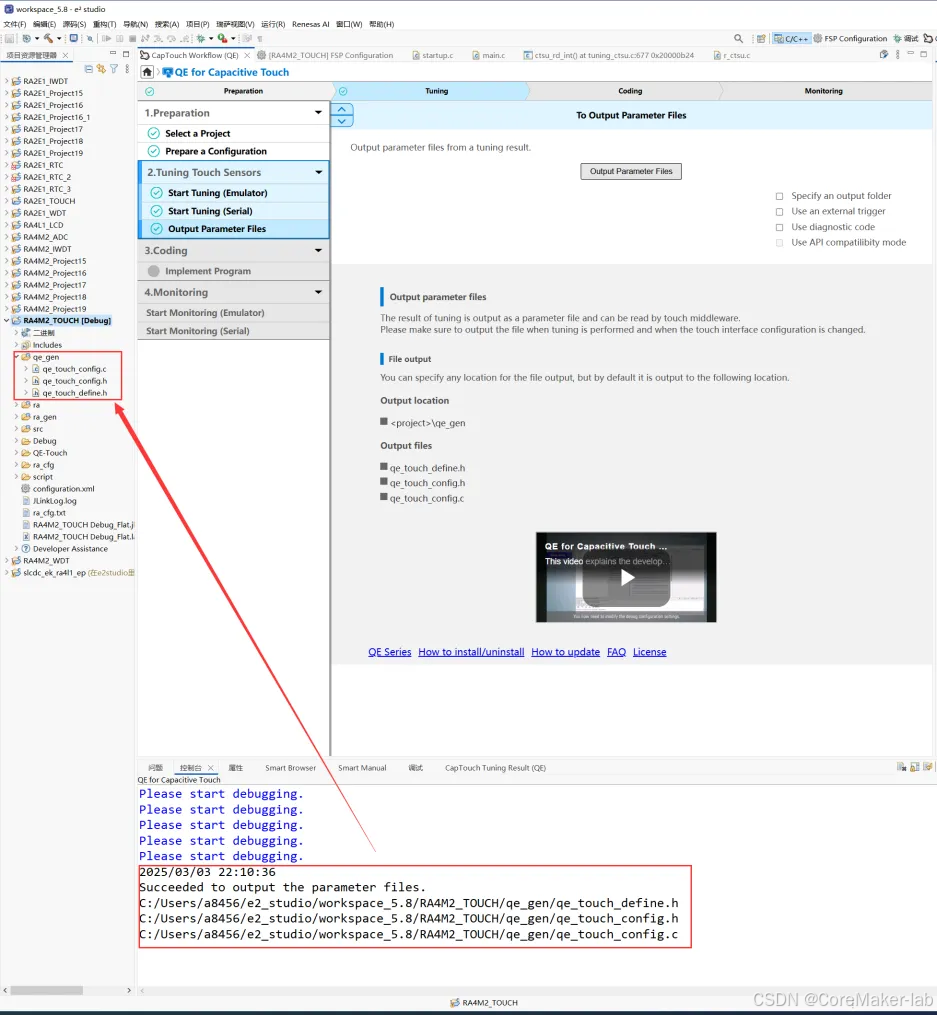Open the FAQ link
The image size is (937, 1015).
[x=616, y=652]
